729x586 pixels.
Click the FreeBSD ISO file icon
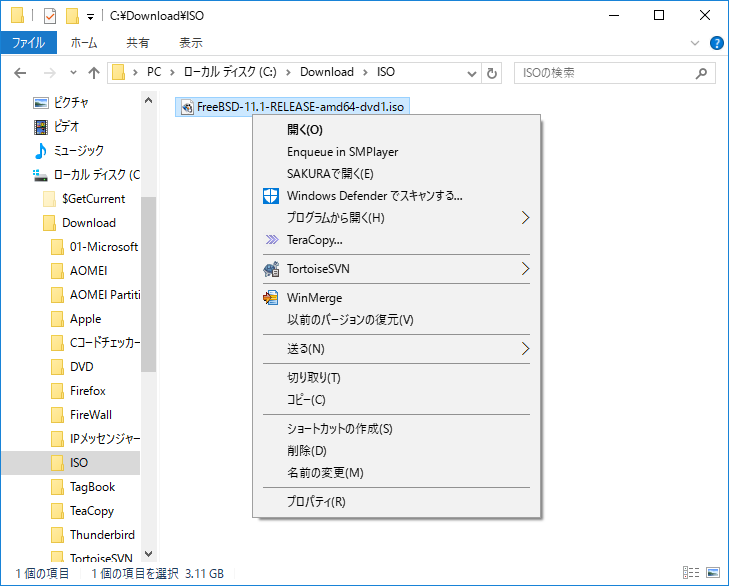[x=187, y=107]
